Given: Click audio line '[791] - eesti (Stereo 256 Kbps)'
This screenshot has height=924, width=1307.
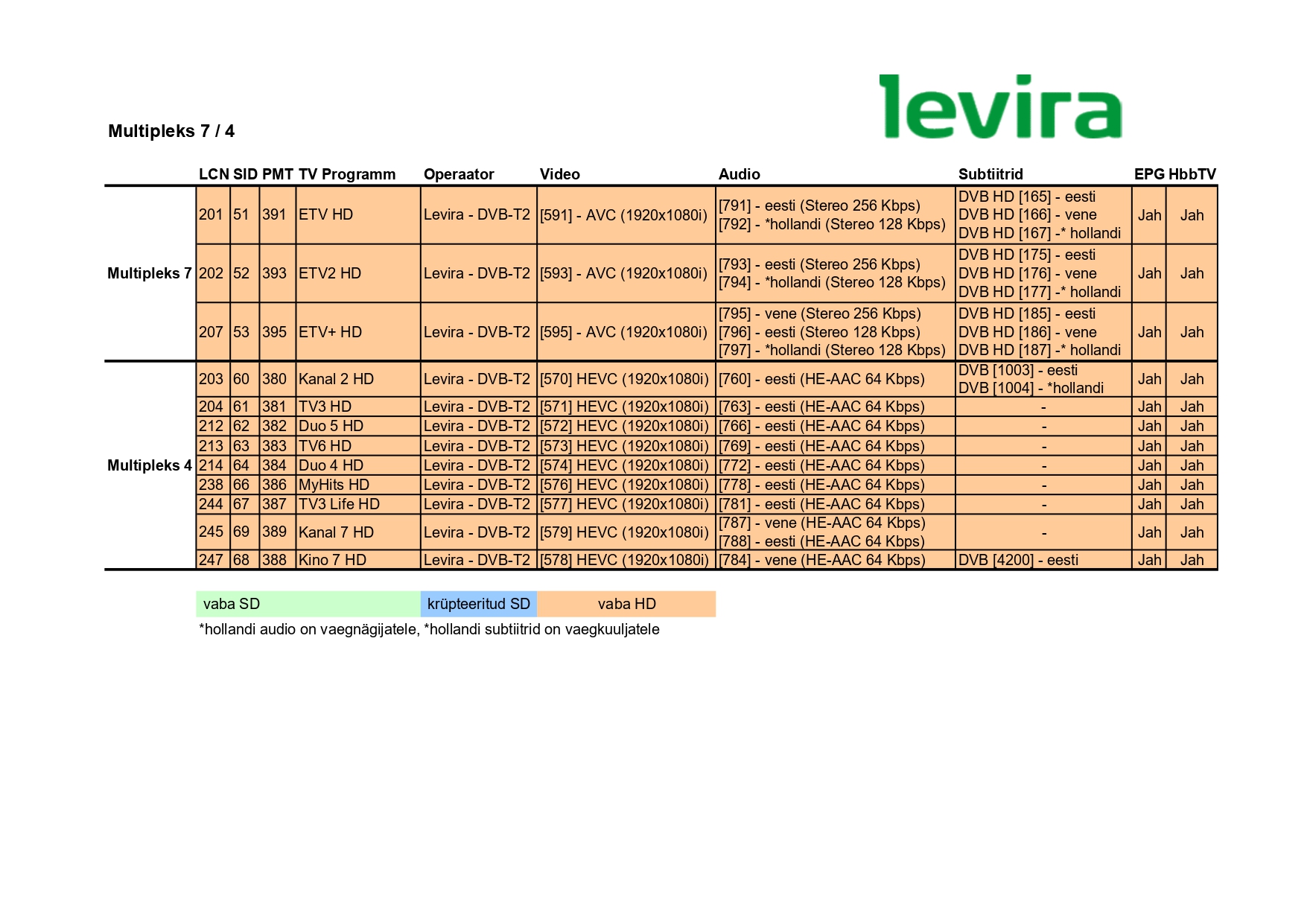Looking at the screenshot, I should point(819,205).
